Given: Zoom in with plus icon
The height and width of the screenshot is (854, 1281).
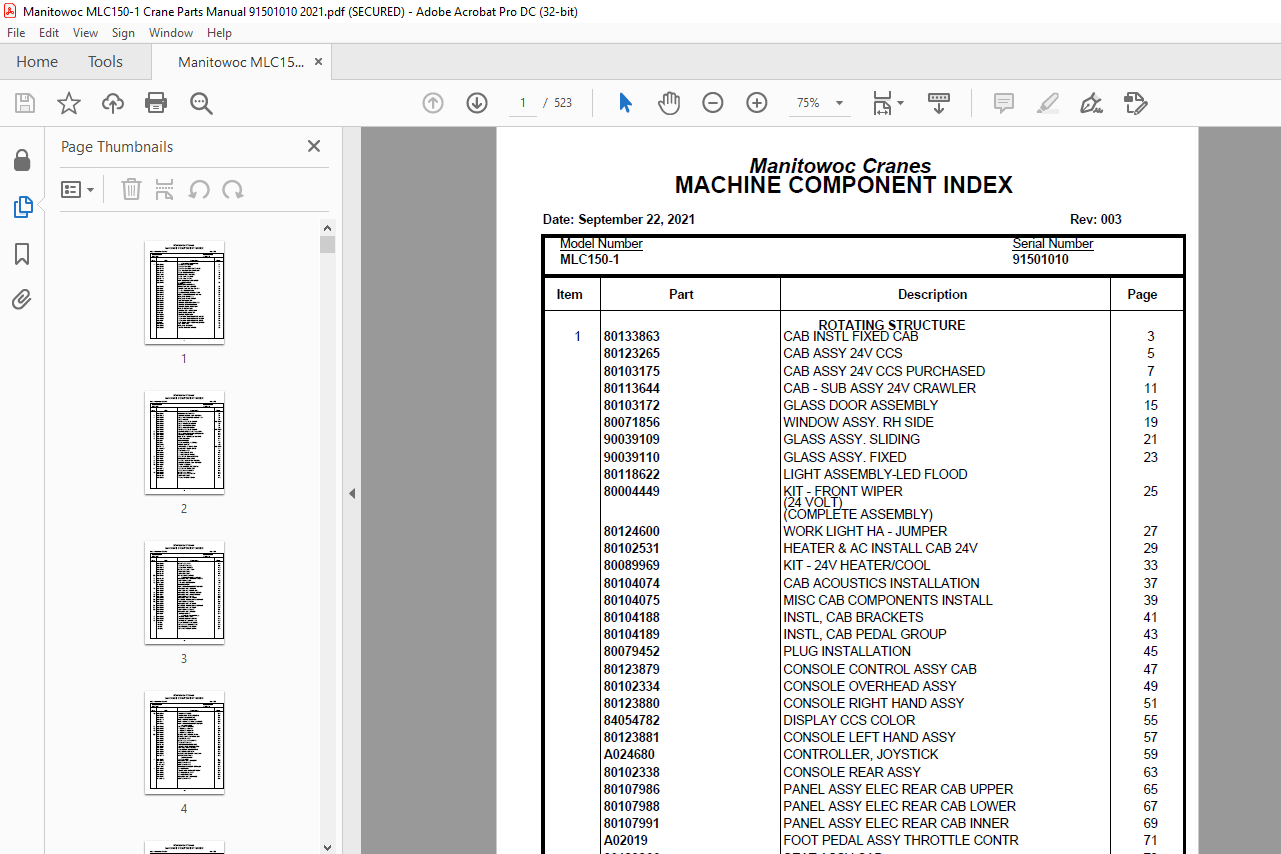Looking at the screenshot, I should pyautogui.click(x=757, y=103).
